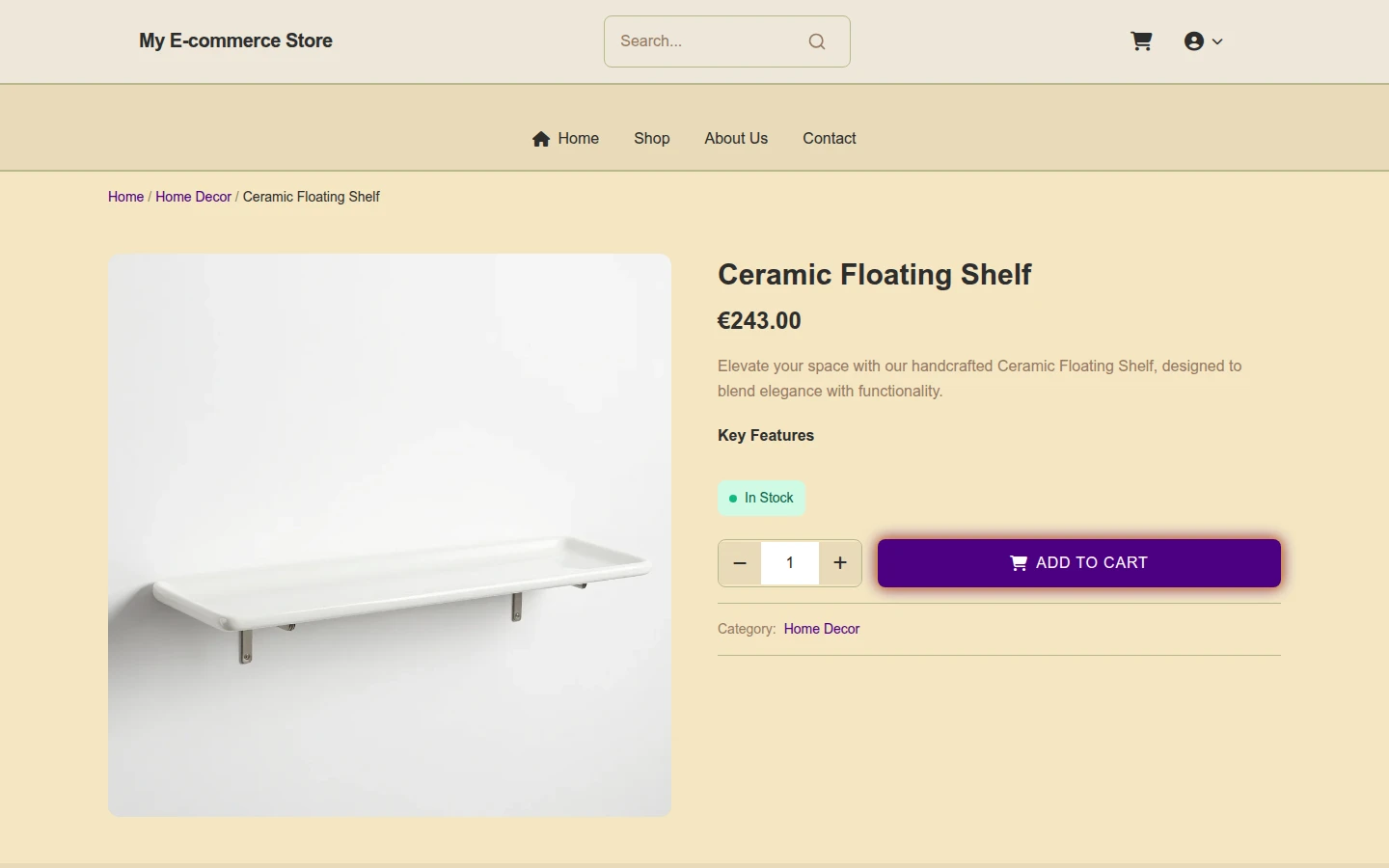The image size is (1389, 868).
Task: Open the Contact page
Action: tap(830, 139)
